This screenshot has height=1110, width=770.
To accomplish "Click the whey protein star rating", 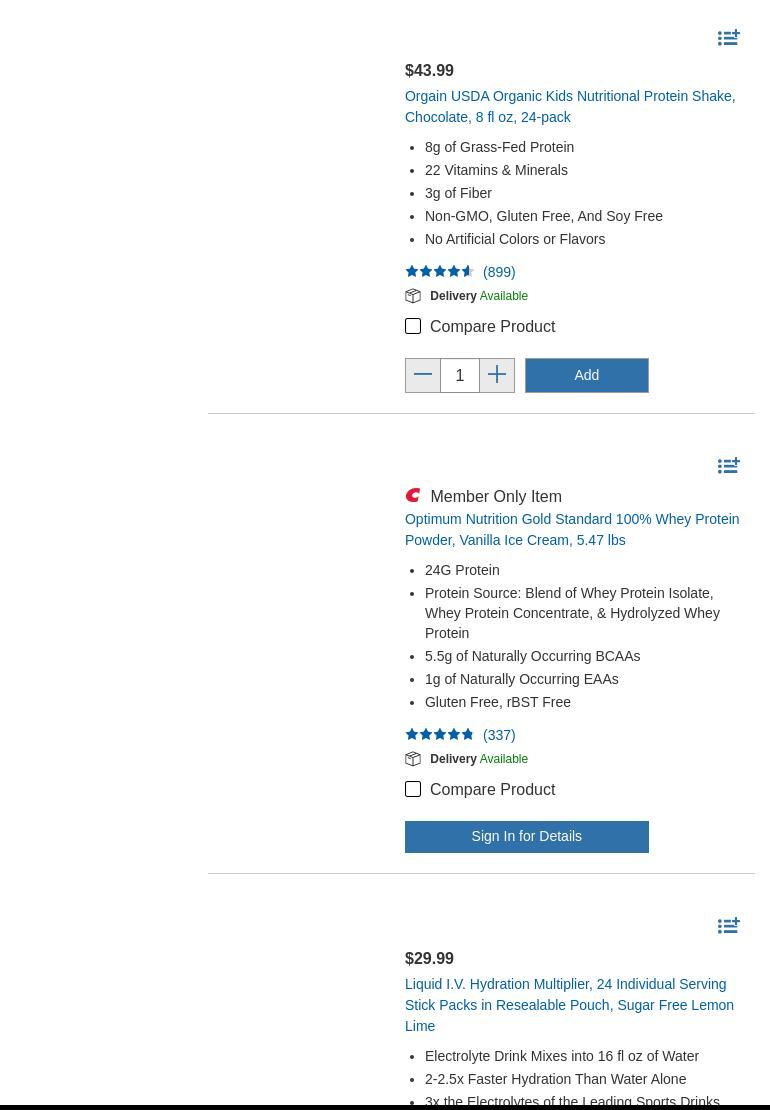I will click(439, 734).
